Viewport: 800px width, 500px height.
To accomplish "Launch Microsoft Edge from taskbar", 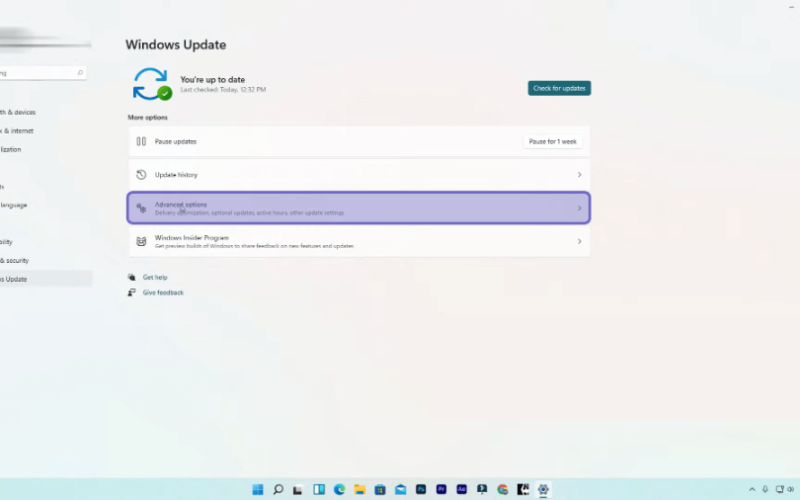I will click(x=339, y=489).
